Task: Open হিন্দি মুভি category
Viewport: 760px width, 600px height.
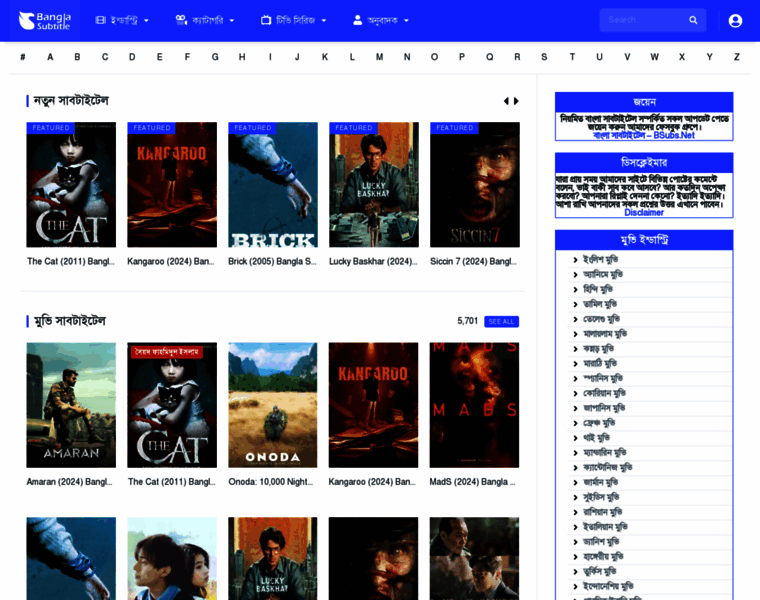Action: pos(598,290)
